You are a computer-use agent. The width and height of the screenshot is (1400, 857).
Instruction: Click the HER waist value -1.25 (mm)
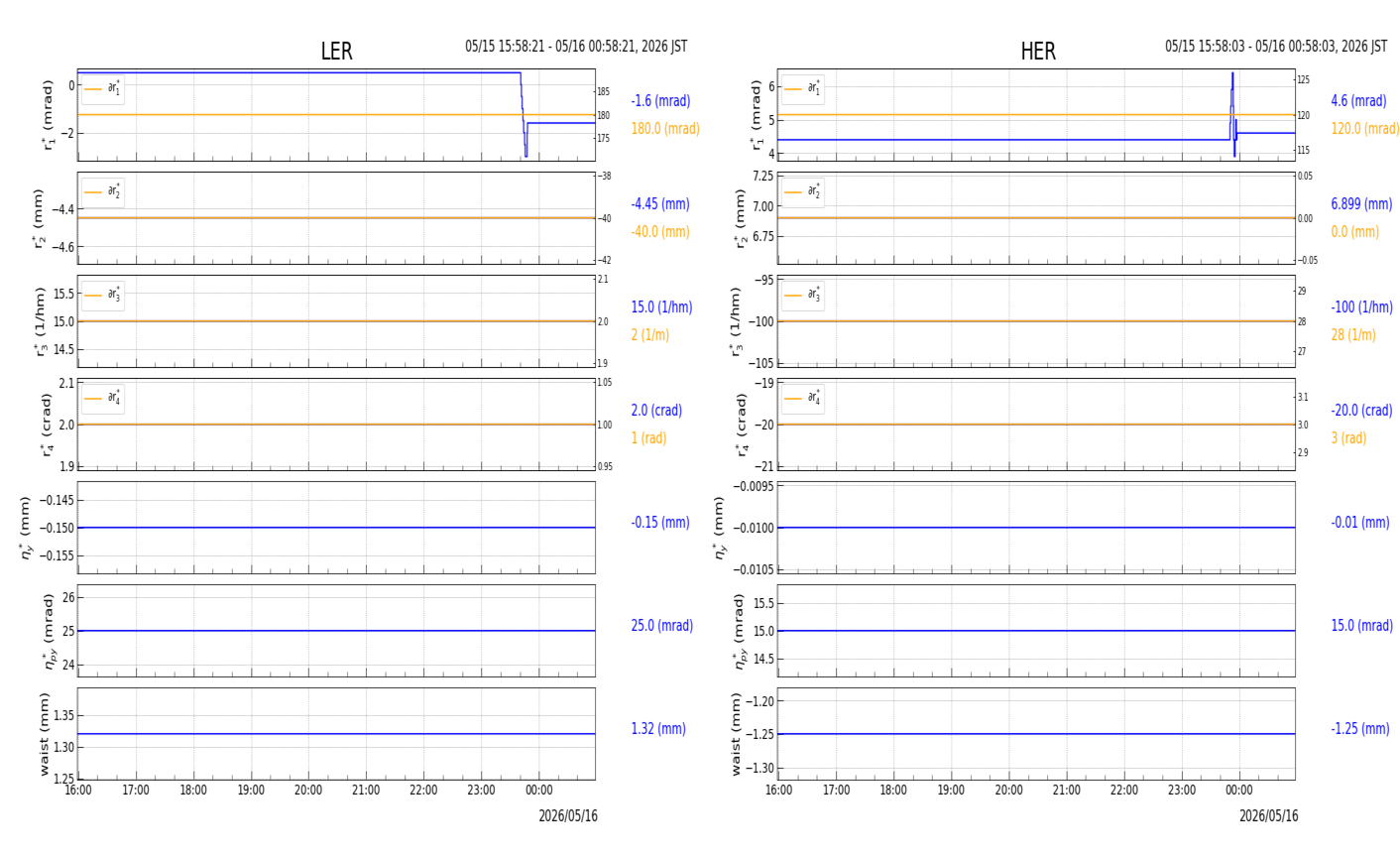coord(1360,729)
